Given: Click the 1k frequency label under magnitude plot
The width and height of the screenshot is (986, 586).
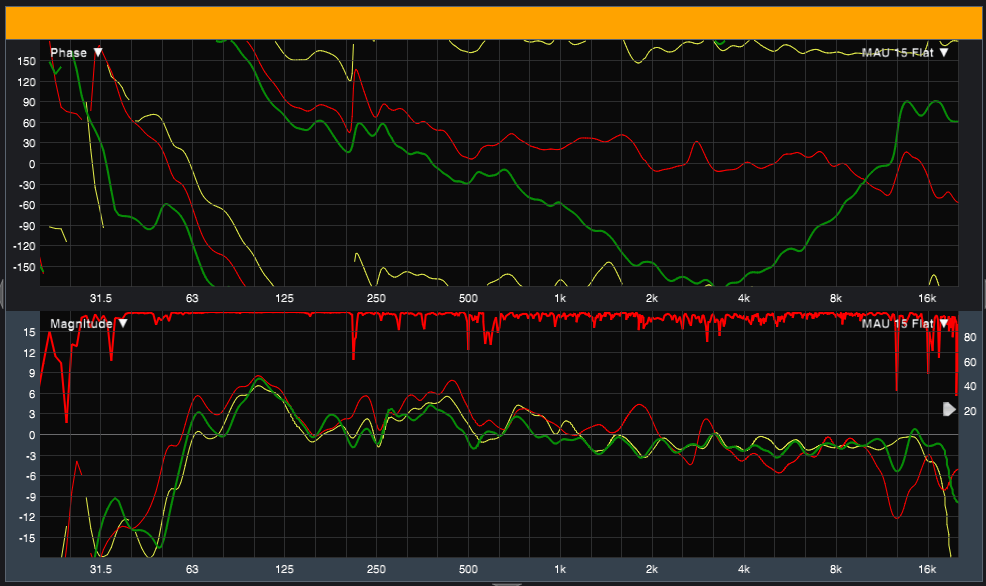Looking at the screenshot, I should coord(559,569).
